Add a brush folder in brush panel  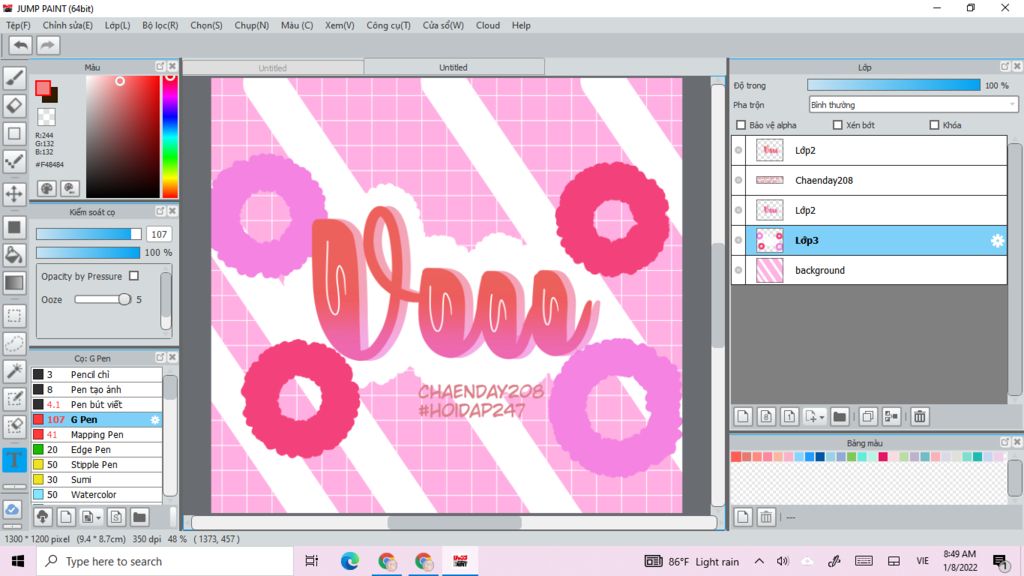click(139, 517)
